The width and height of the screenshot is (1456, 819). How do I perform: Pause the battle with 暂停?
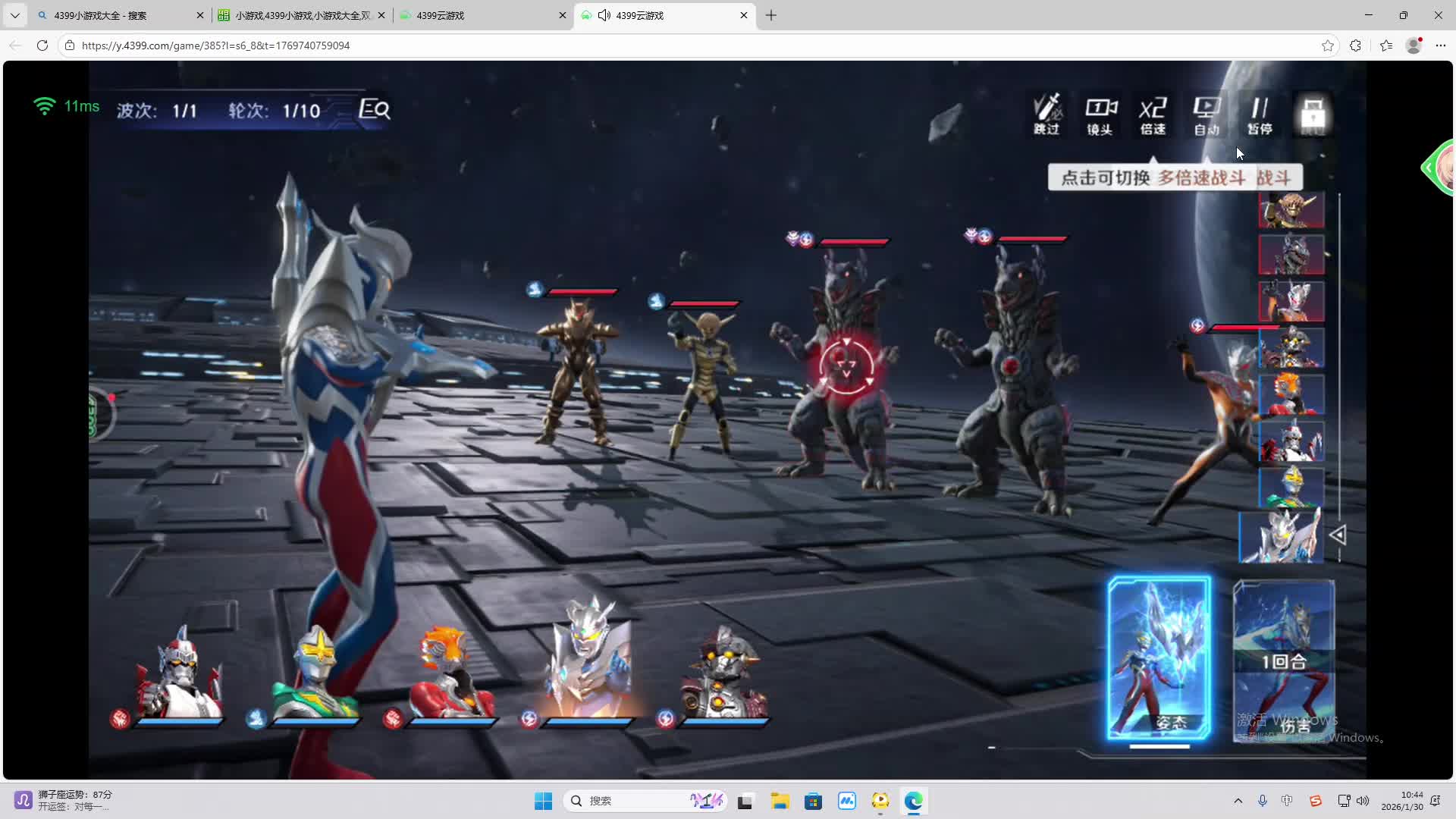point(1260,115)
